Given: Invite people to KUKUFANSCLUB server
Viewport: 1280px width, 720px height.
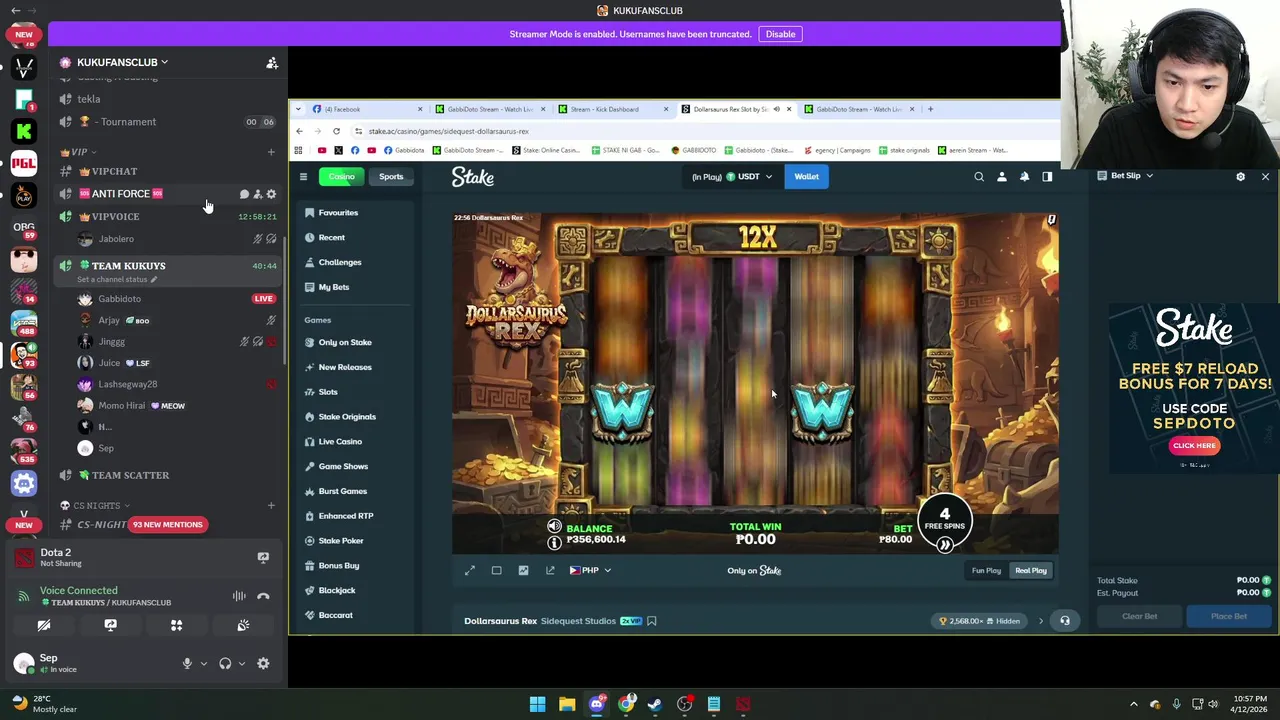Looking at the screenshot, I should (x=272, y=62).
